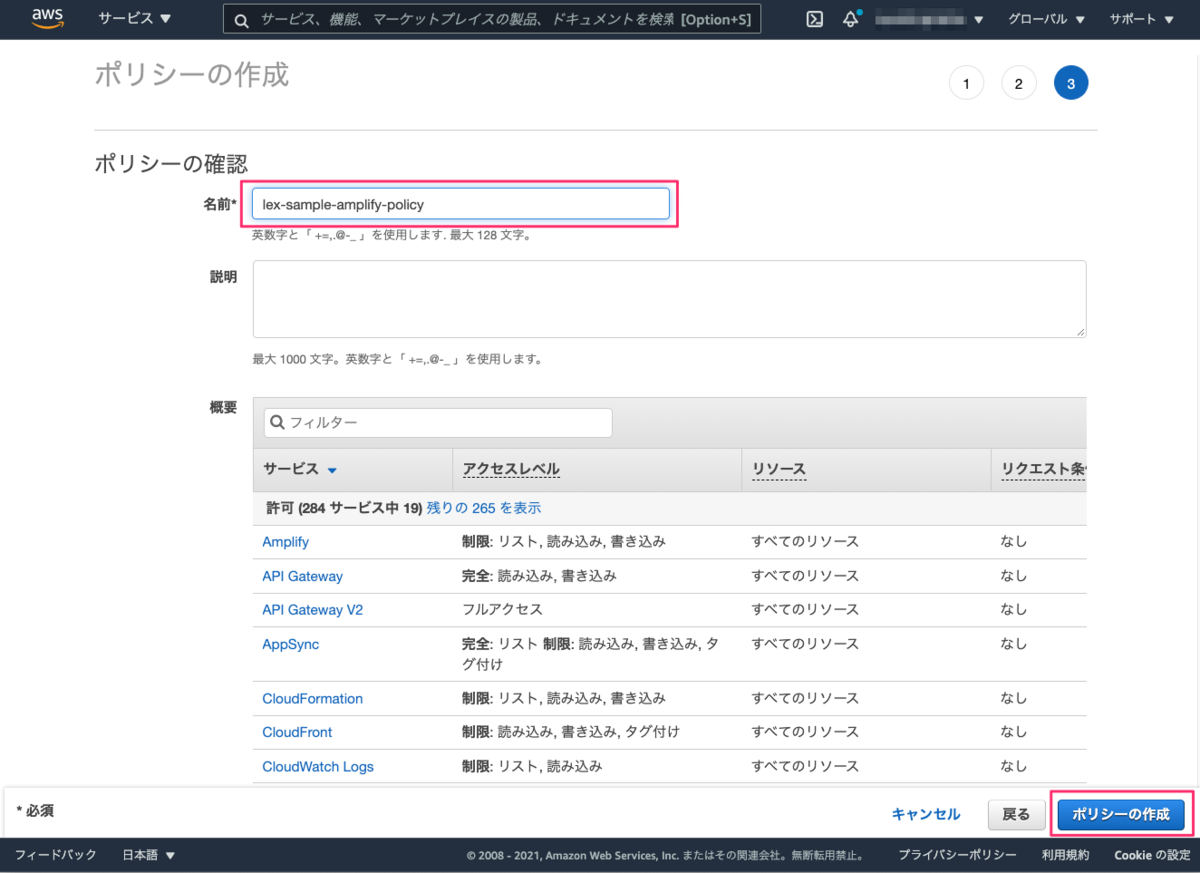Show the remaining 265 services
Screen dimensions: 1200x873
[x=484, y=507]
